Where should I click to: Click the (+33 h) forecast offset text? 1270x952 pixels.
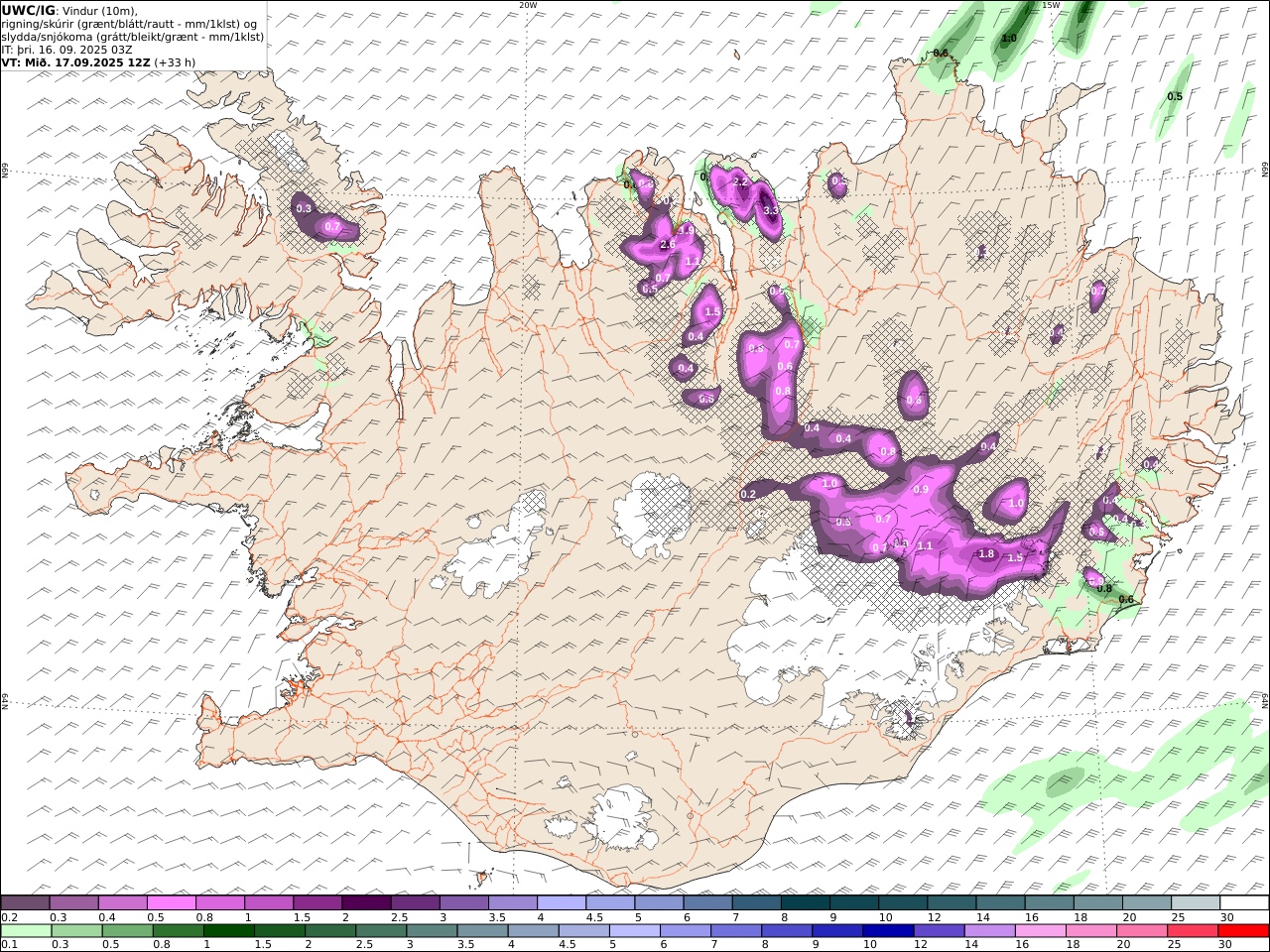point(176,61)
